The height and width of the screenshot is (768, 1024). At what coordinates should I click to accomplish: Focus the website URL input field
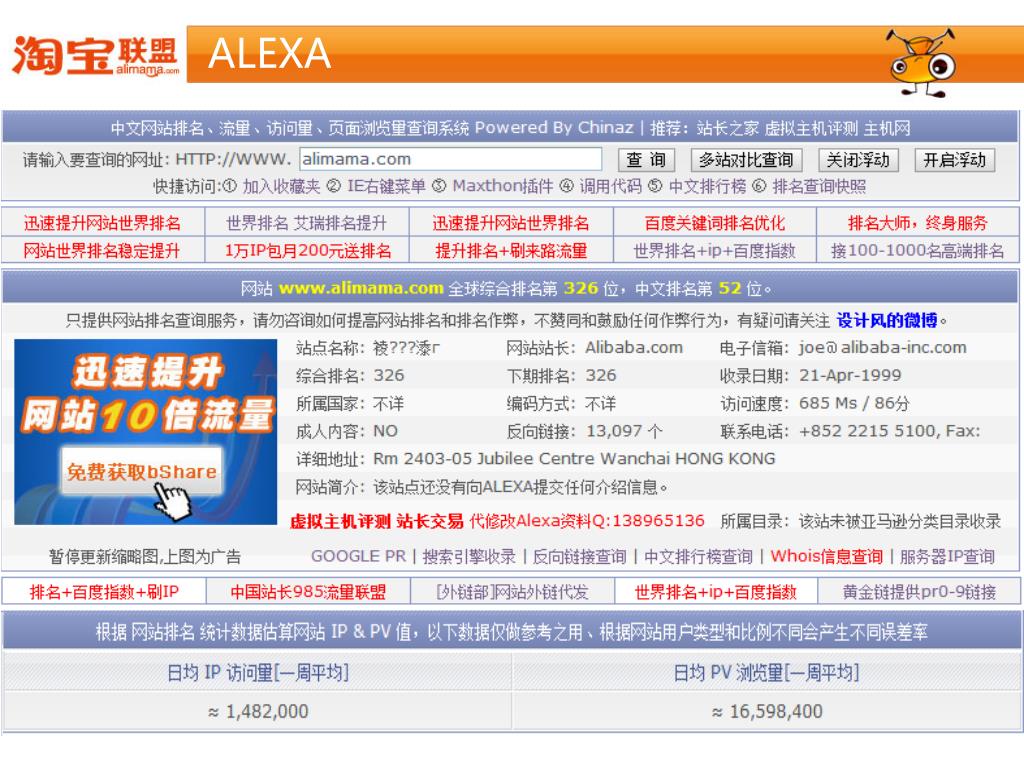pyautogui.click(x=451, y=159)
